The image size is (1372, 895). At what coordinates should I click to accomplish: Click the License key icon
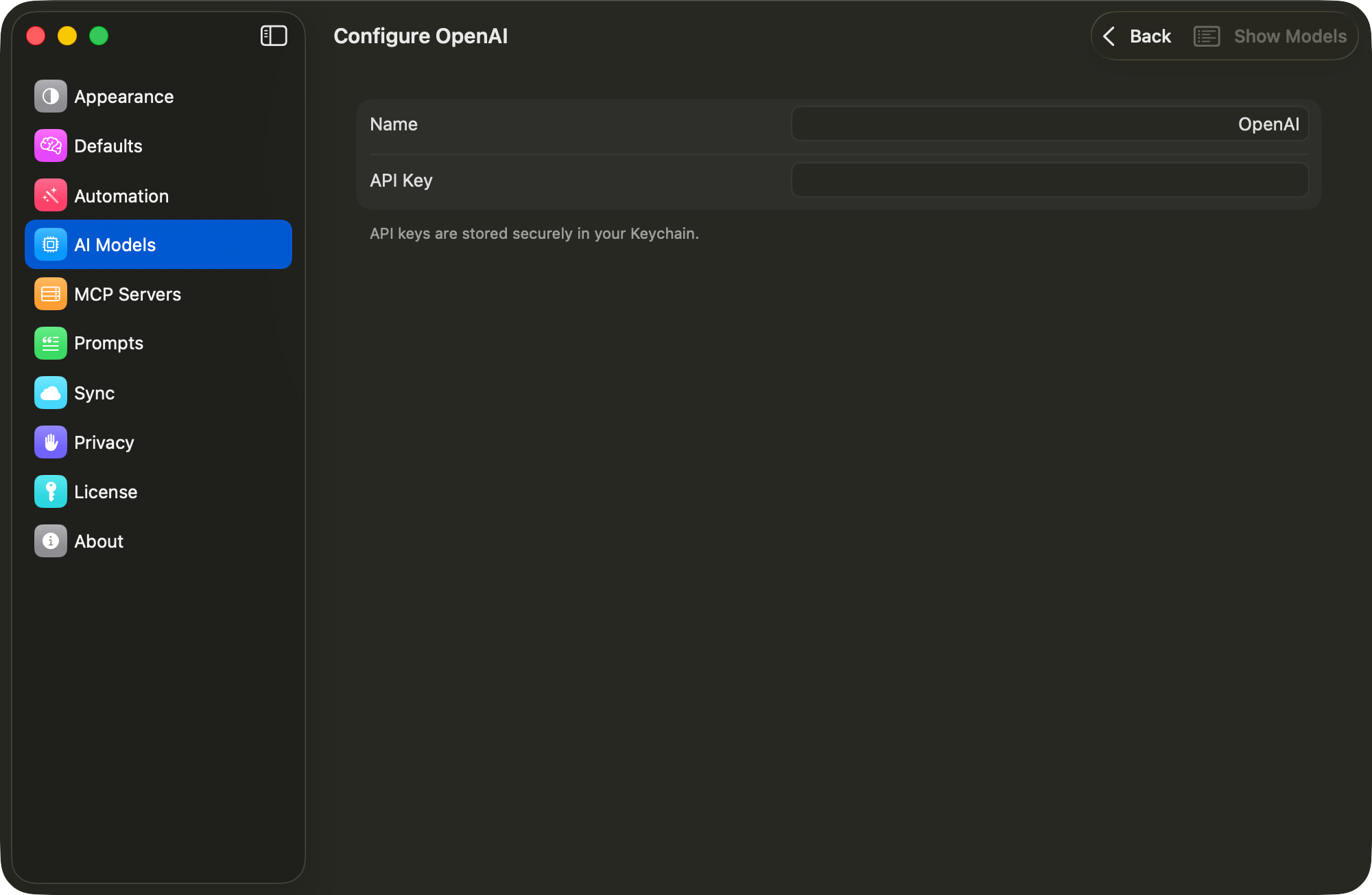(x=51, y=491)
